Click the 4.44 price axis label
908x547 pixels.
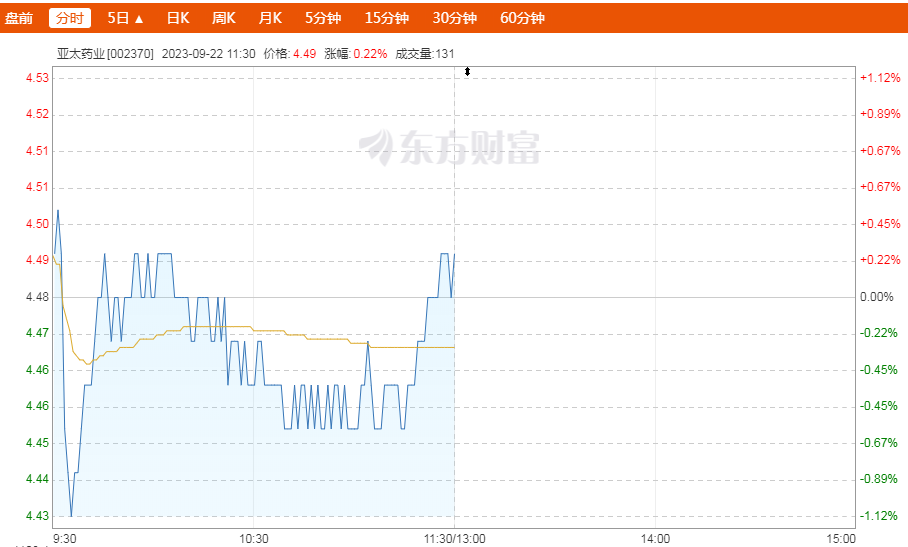(37, 479)
